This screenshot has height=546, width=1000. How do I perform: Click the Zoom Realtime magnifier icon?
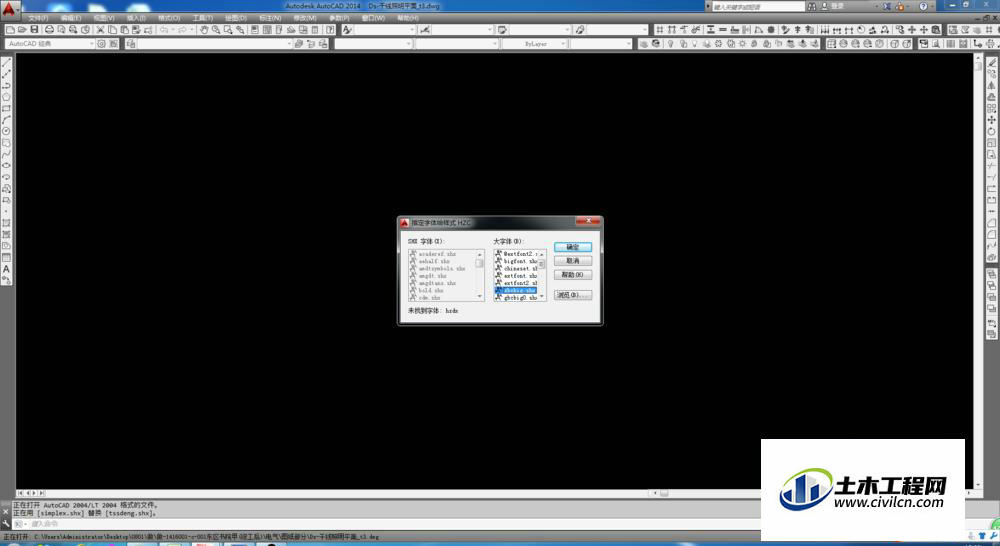tap(216, 29)
